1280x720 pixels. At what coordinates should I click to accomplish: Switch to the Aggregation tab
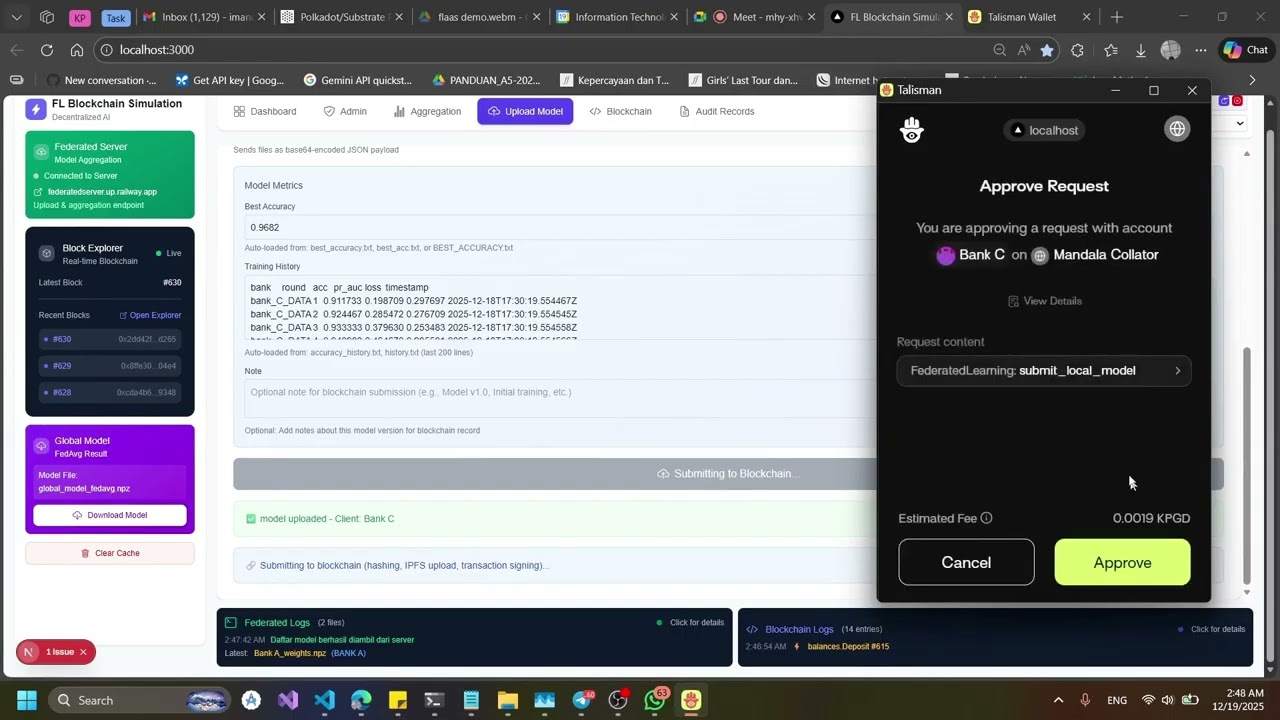(427, 111)
